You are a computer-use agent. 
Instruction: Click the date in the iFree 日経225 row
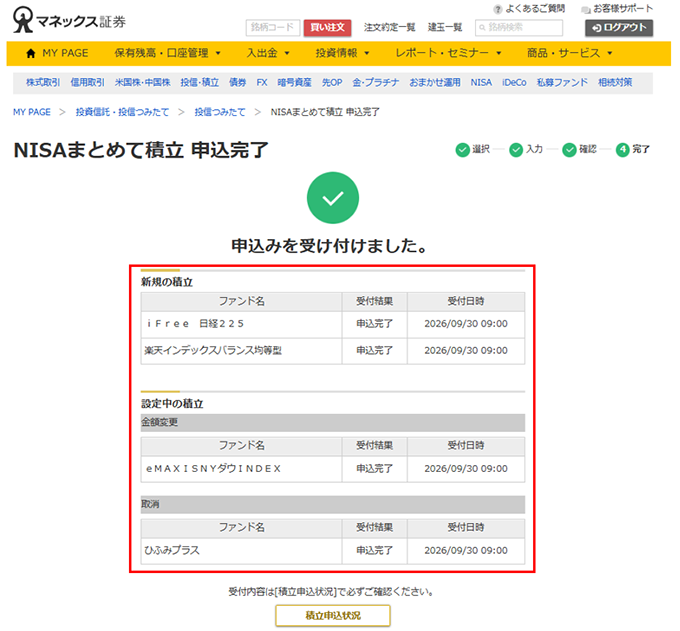(466, 324)
